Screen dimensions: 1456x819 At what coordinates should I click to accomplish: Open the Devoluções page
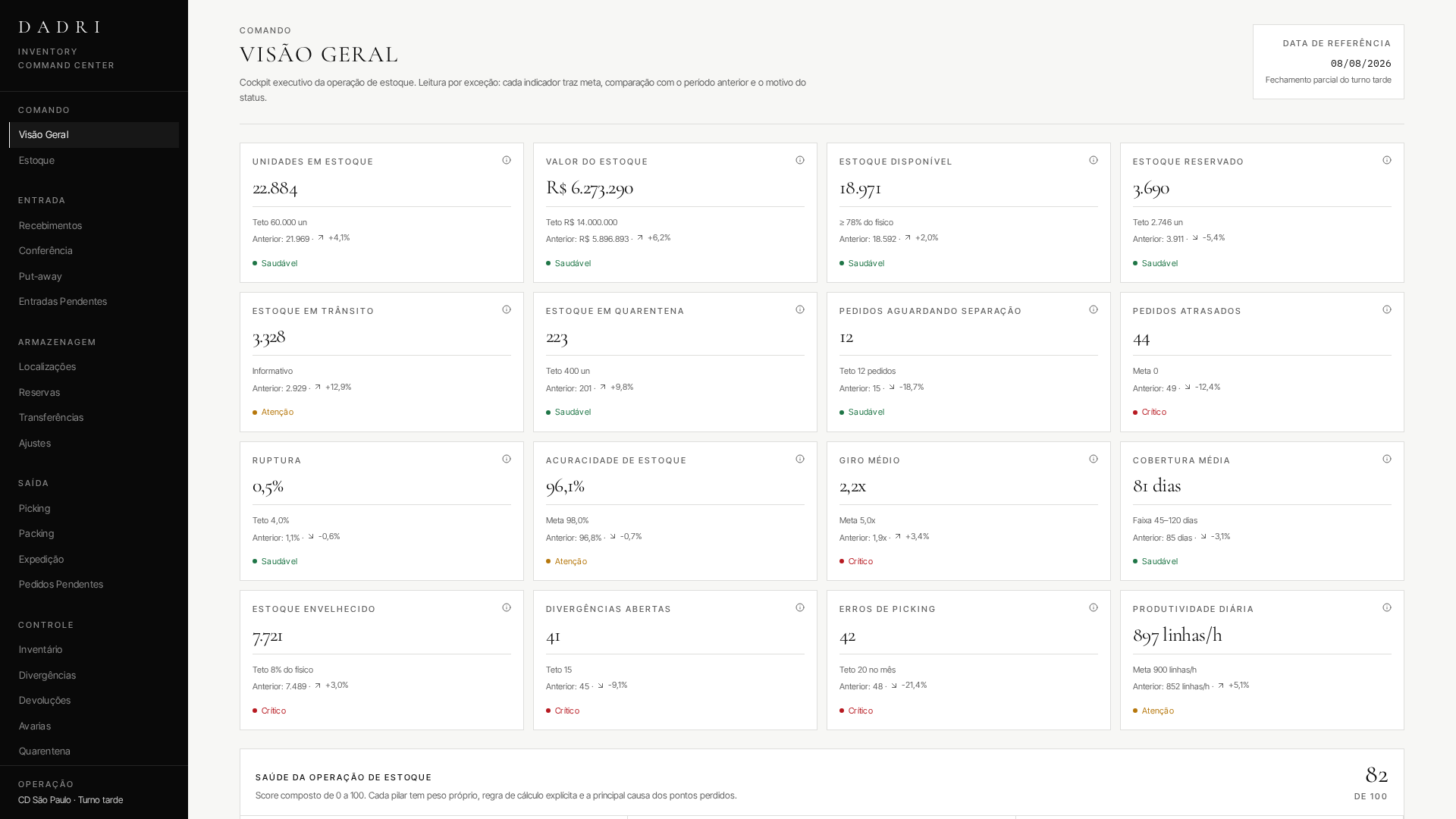94,701
